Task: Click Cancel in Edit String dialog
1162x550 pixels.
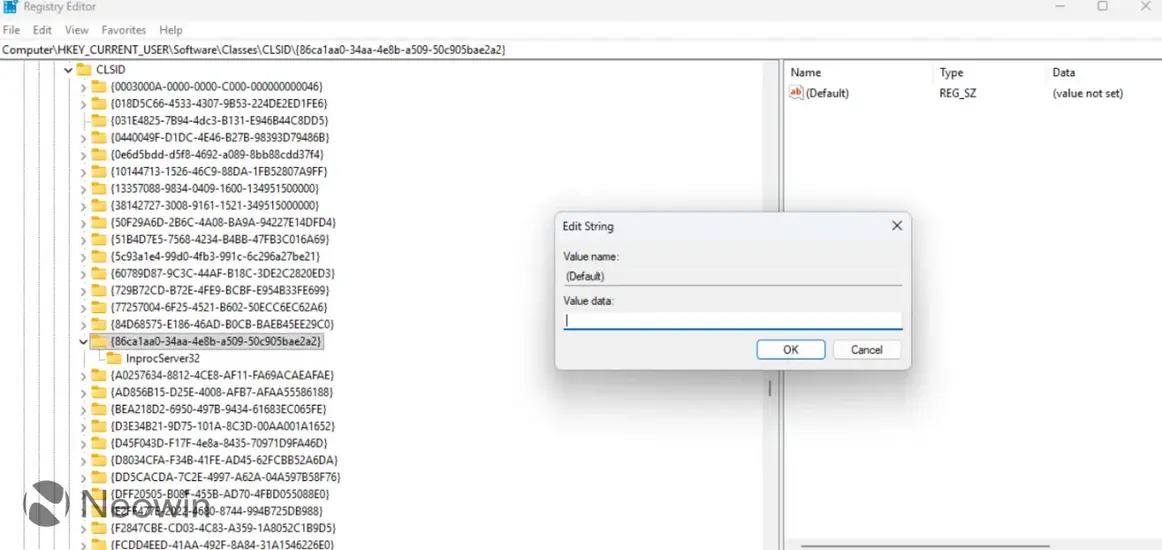Action: tap(867, 350)
